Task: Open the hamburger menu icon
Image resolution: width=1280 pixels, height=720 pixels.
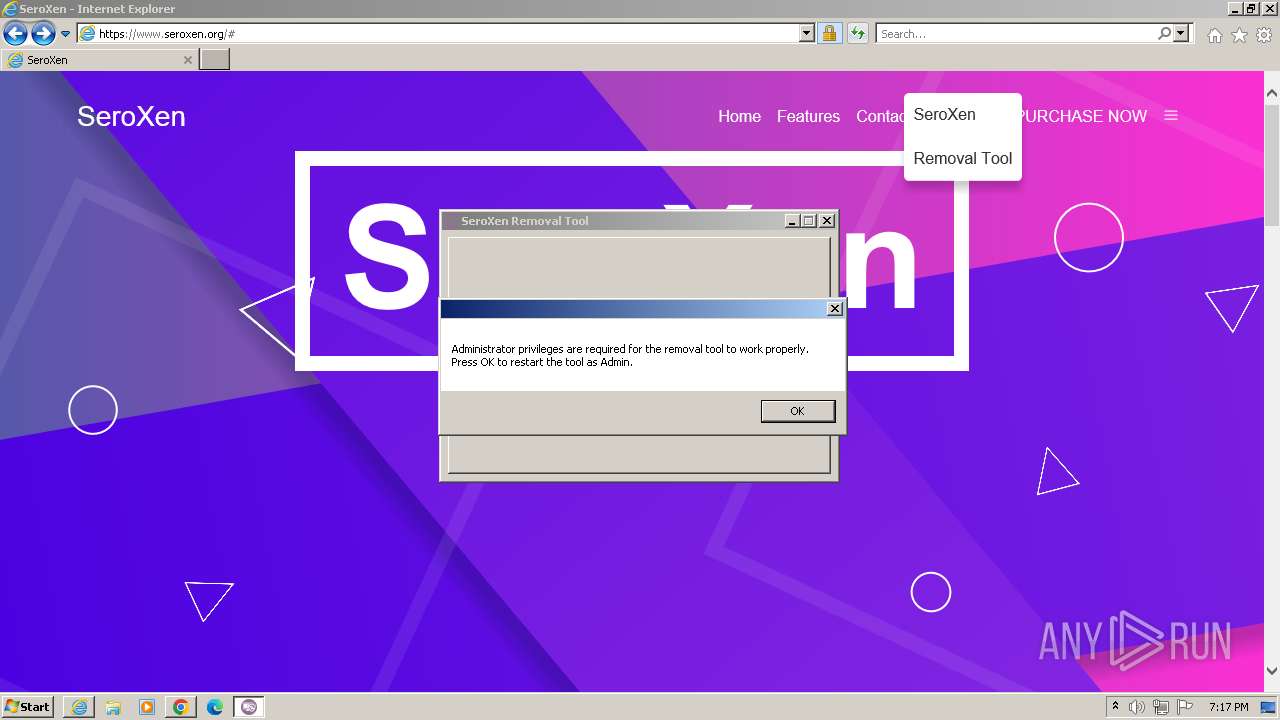Action: coord(1171,116)
